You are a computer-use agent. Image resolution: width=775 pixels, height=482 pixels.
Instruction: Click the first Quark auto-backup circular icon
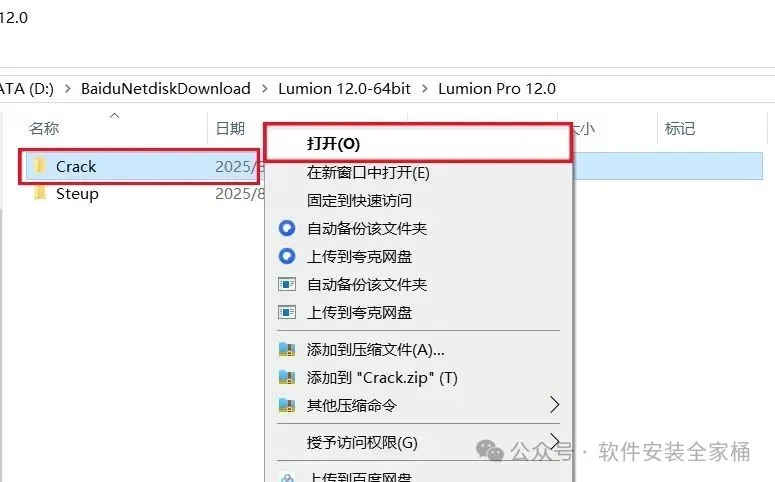pos(287,228)
